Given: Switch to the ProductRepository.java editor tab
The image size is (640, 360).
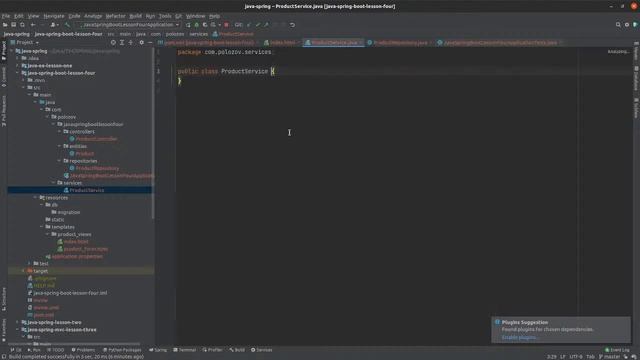Looking at the screenshot, I should tap(400, 42).
